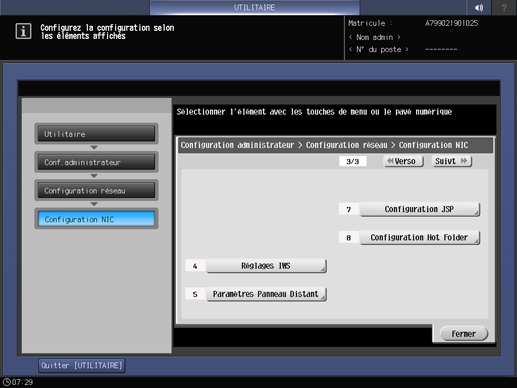Screen dimensions: 517x388
Task: Select the UTILITAIRE tab at top
Action: point(254,7)
